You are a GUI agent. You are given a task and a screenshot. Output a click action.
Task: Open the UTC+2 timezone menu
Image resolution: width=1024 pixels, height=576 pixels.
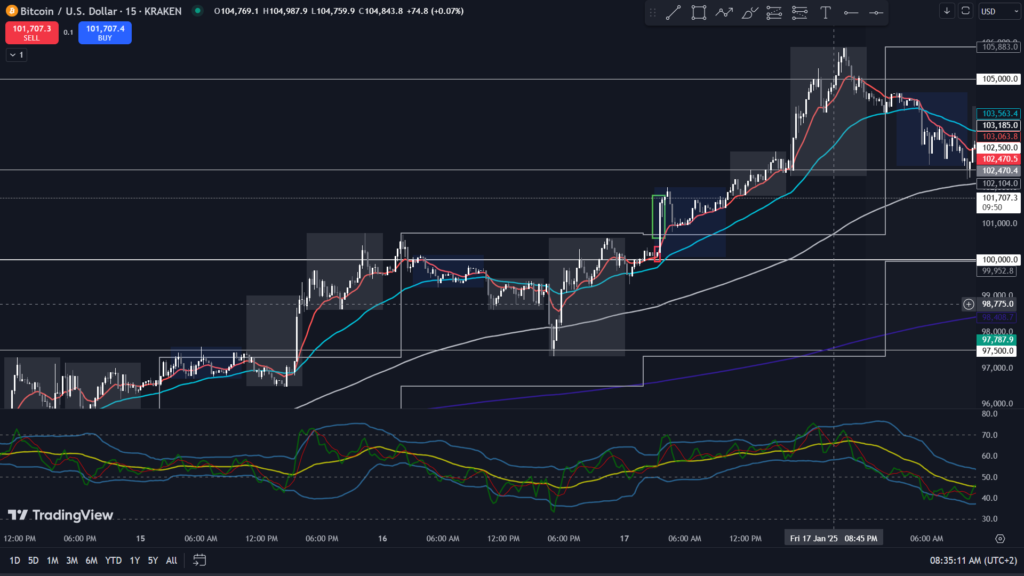[995, 560]
